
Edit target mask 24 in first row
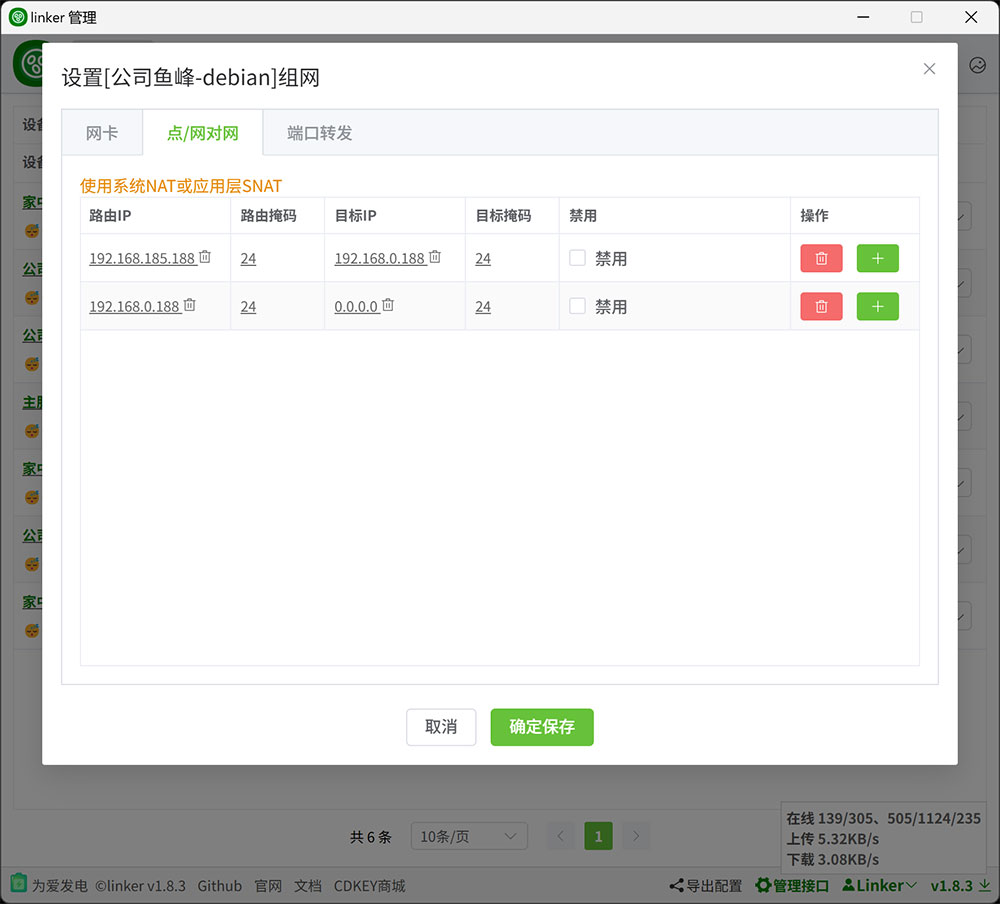click(x=483, y=258)
